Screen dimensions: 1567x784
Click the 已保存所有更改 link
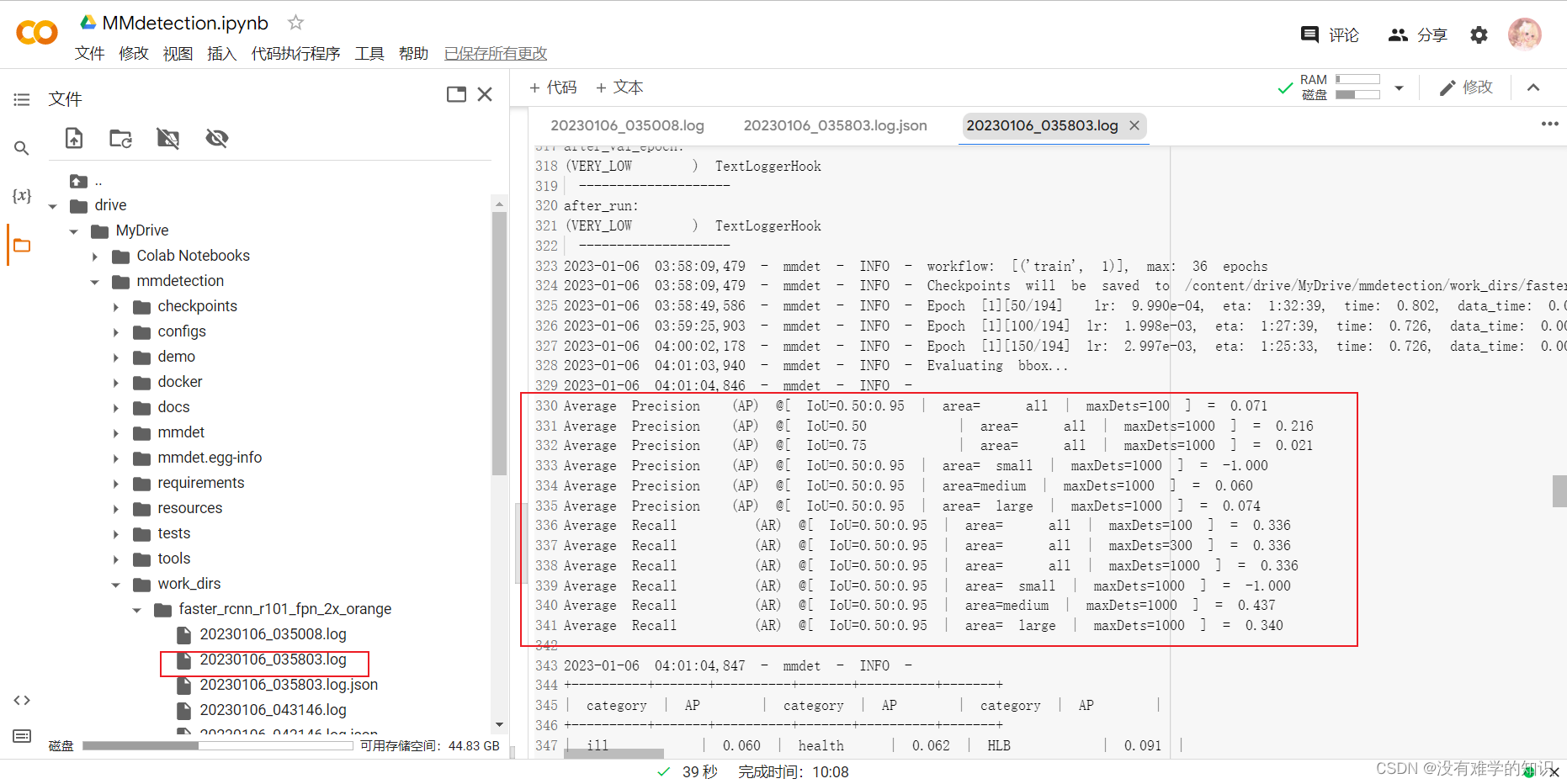tap(496, 54)
